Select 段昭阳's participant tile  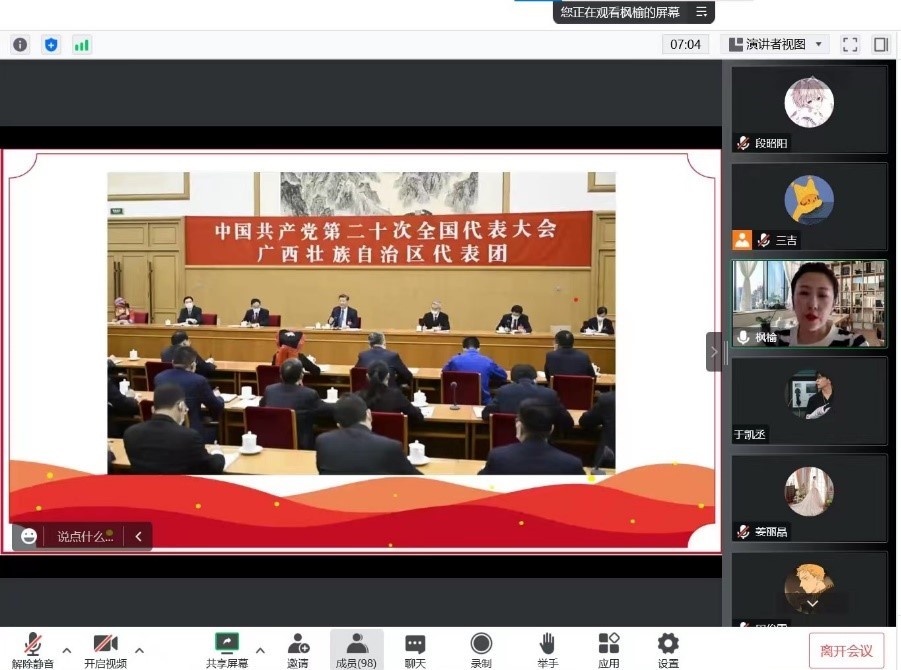[809, 109]
